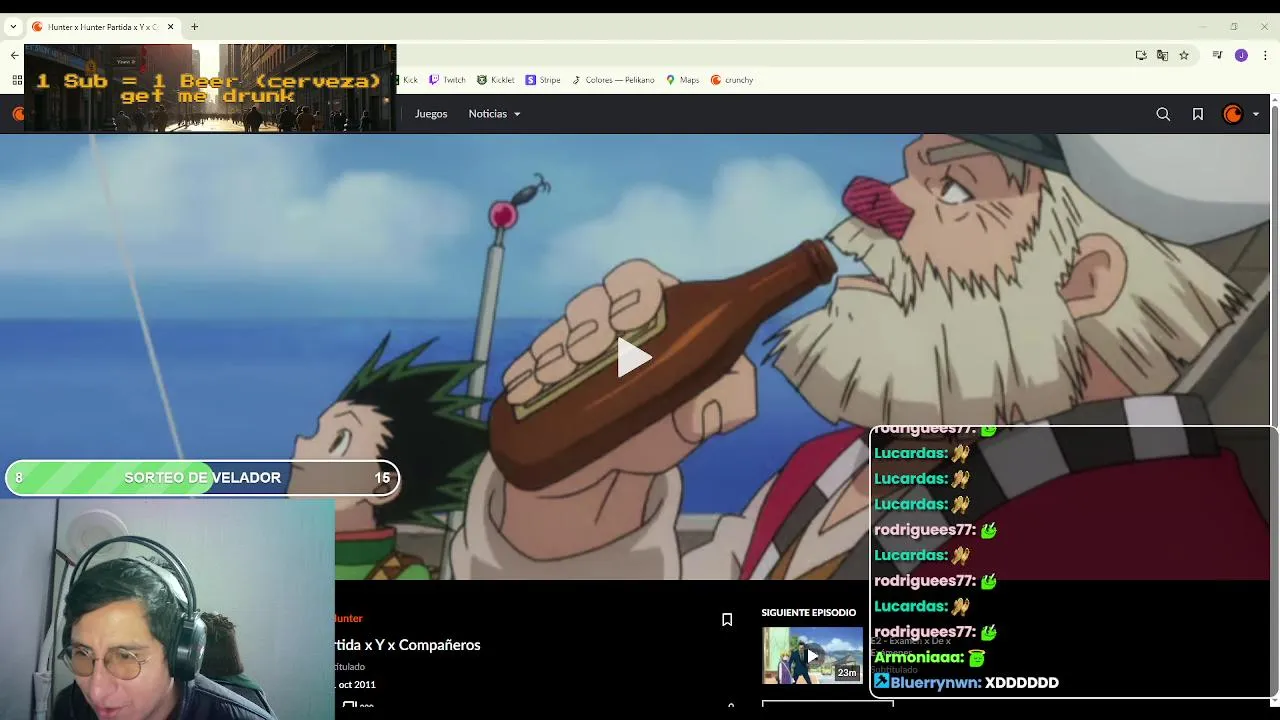Screen dimensions: 1280x720
Task: Open a new browser tab
Action: (194, 27)
